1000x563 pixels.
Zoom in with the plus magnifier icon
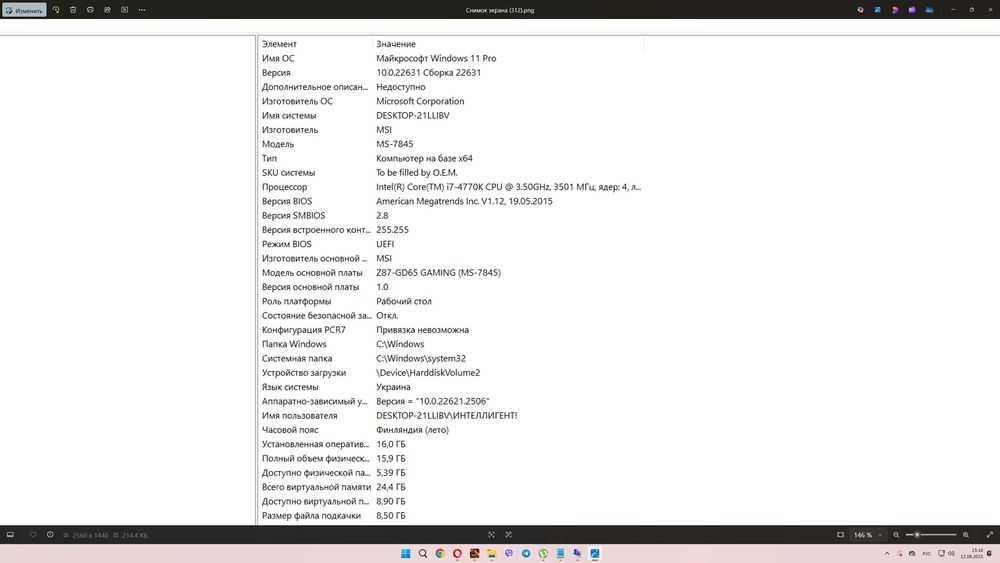pos(966,535)
